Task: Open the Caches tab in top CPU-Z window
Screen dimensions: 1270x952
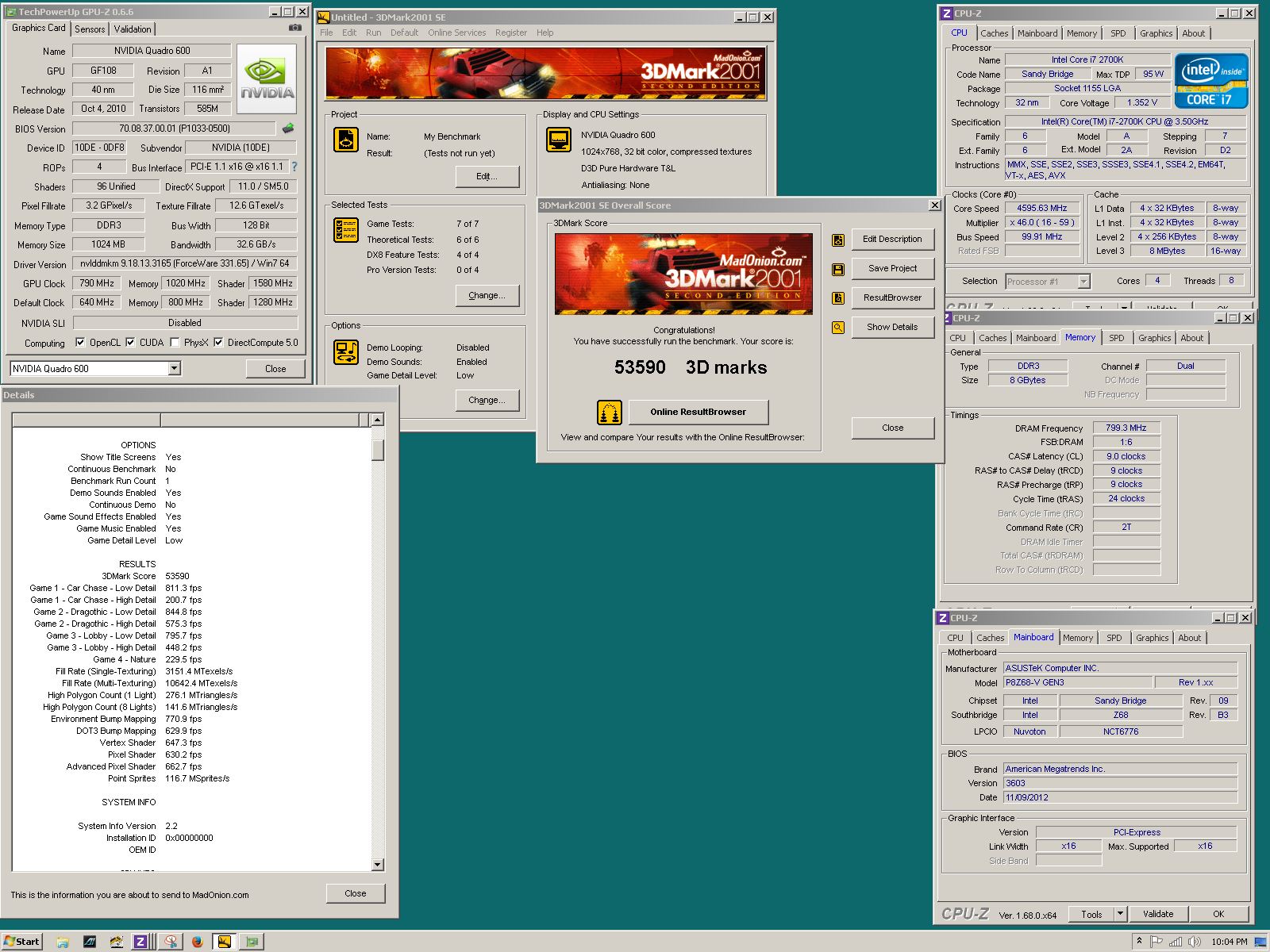Action: pyautogui.click(x=994, y=33)
